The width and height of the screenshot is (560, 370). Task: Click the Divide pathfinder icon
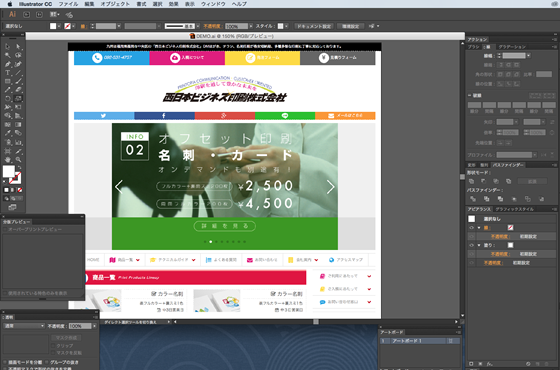pos(473,199)
